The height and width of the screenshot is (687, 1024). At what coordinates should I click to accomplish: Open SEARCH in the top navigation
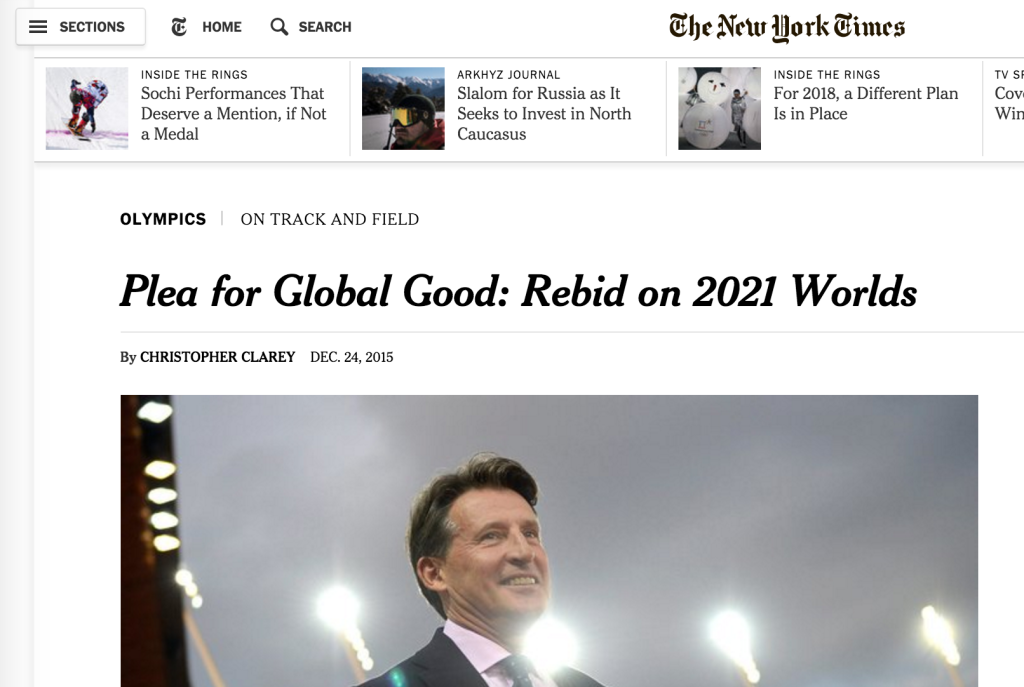pyautogui.click(x=325, y=27)
